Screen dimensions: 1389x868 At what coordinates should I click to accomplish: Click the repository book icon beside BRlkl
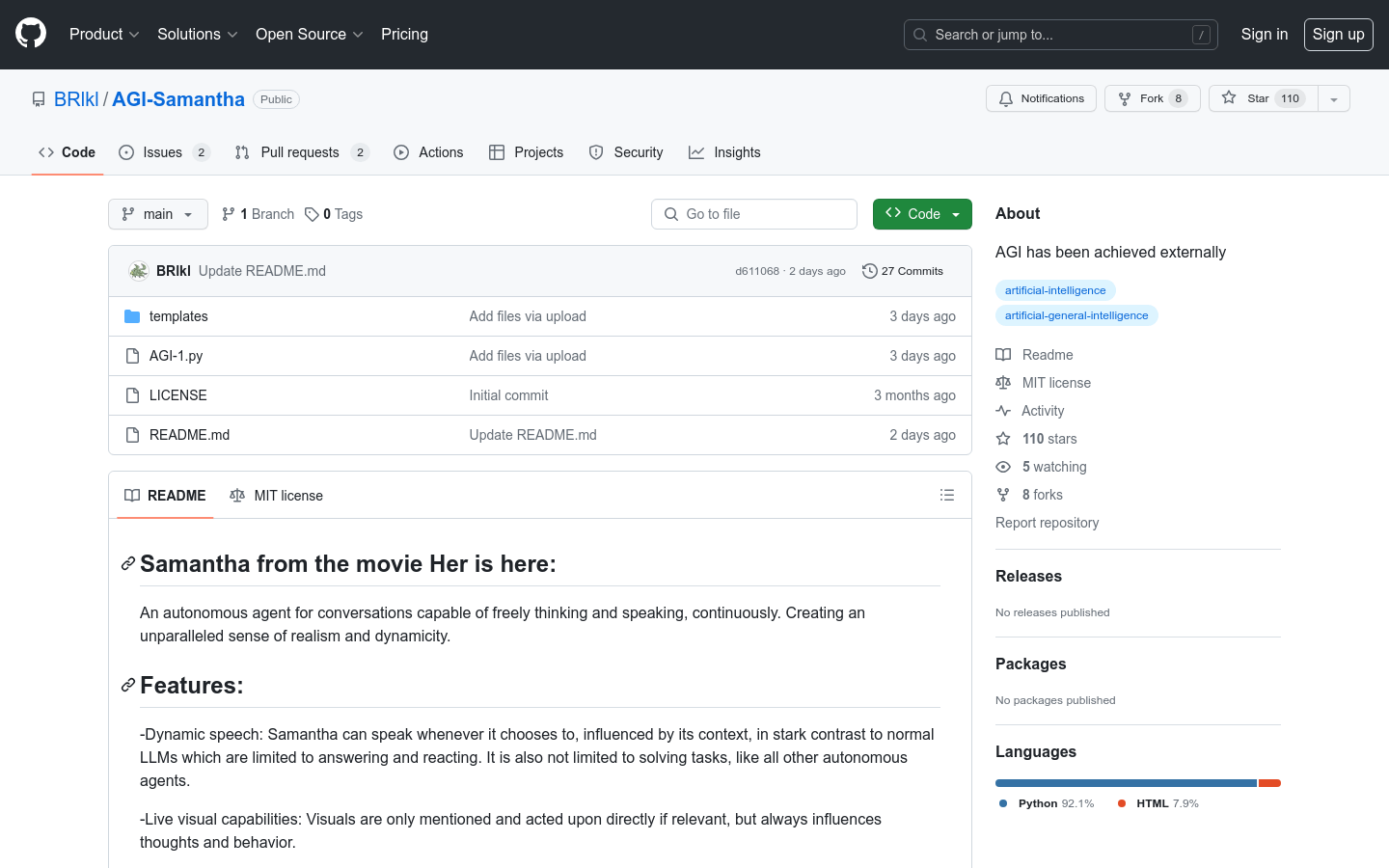pos(39,99)
